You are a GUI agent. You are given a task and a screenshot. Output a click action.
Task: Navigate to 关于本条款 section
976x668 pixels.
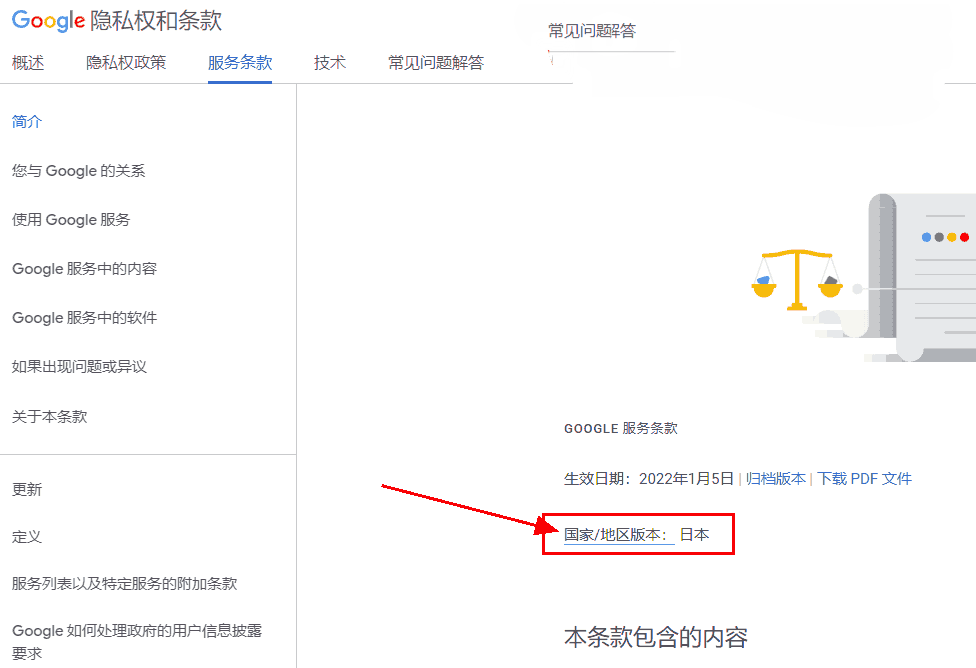(50, 416)
